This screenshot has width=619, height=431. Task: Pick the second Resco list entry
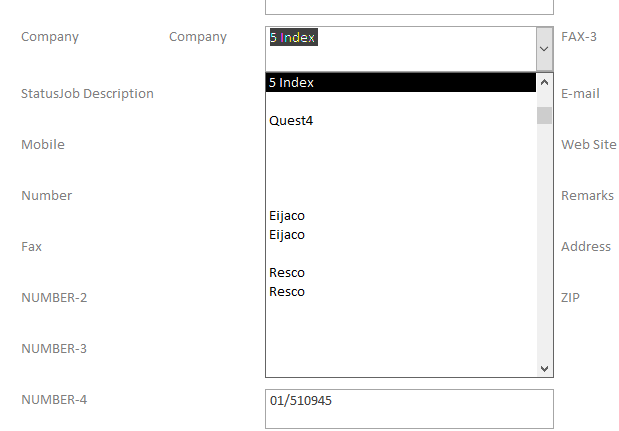pos(287,291)
